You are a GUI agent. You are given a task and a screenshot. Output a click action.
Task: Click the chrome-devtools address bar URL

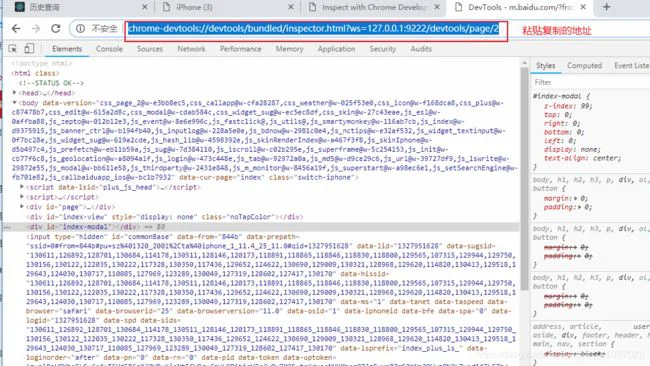click(x=313, y=29)
